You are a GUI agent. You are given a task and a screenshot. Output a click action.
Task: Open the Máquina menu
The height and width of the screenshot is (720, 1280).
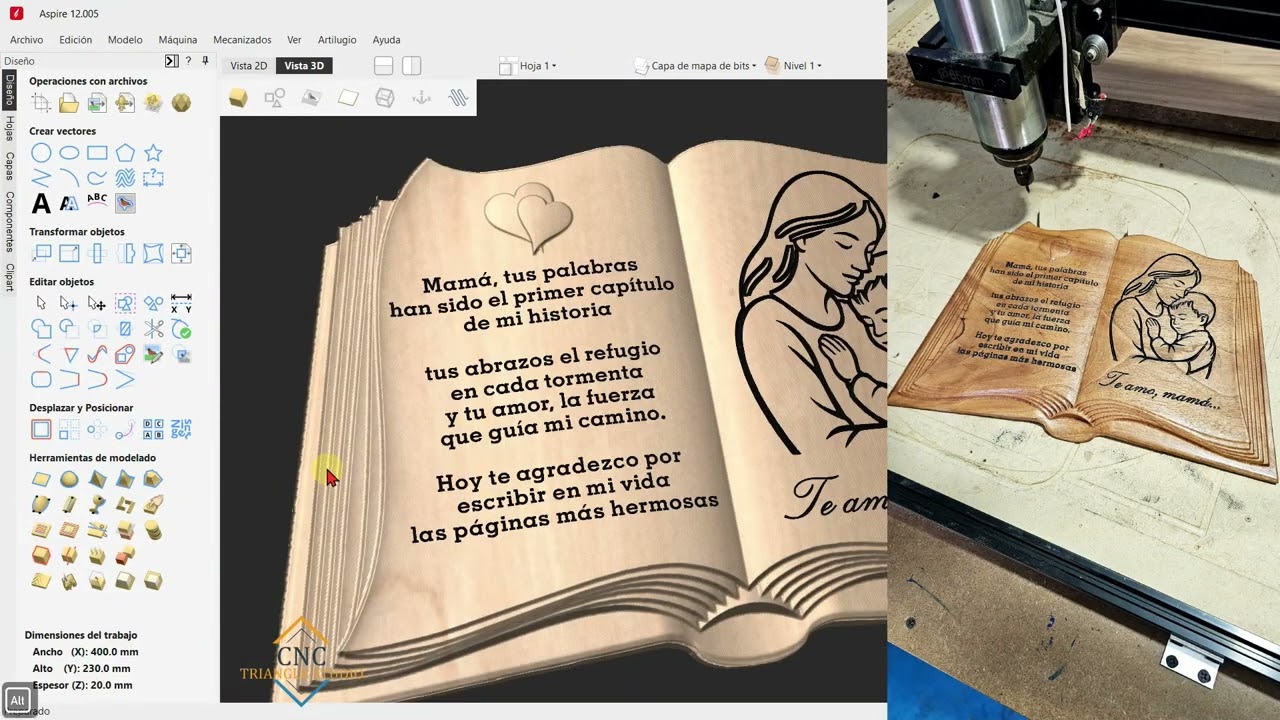178,40
